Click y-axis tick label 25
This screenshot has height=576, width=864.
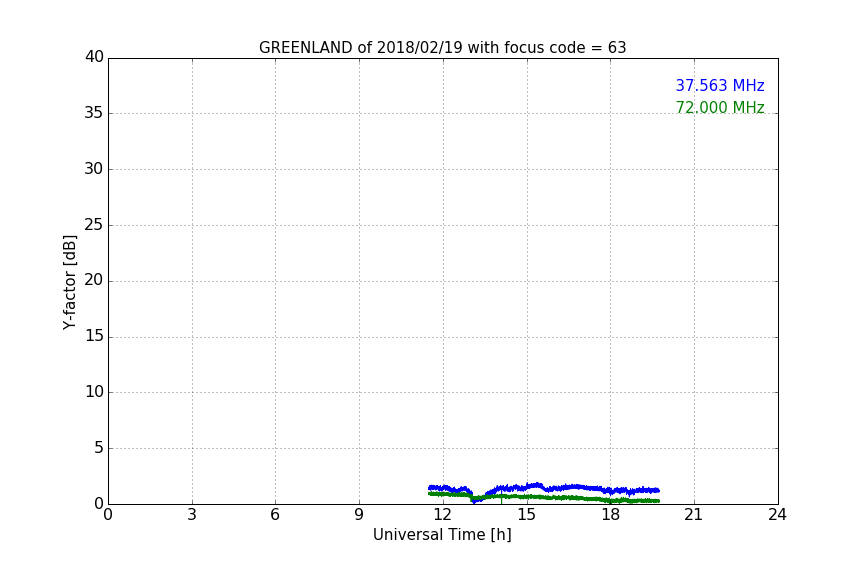(x=94, y=224)
